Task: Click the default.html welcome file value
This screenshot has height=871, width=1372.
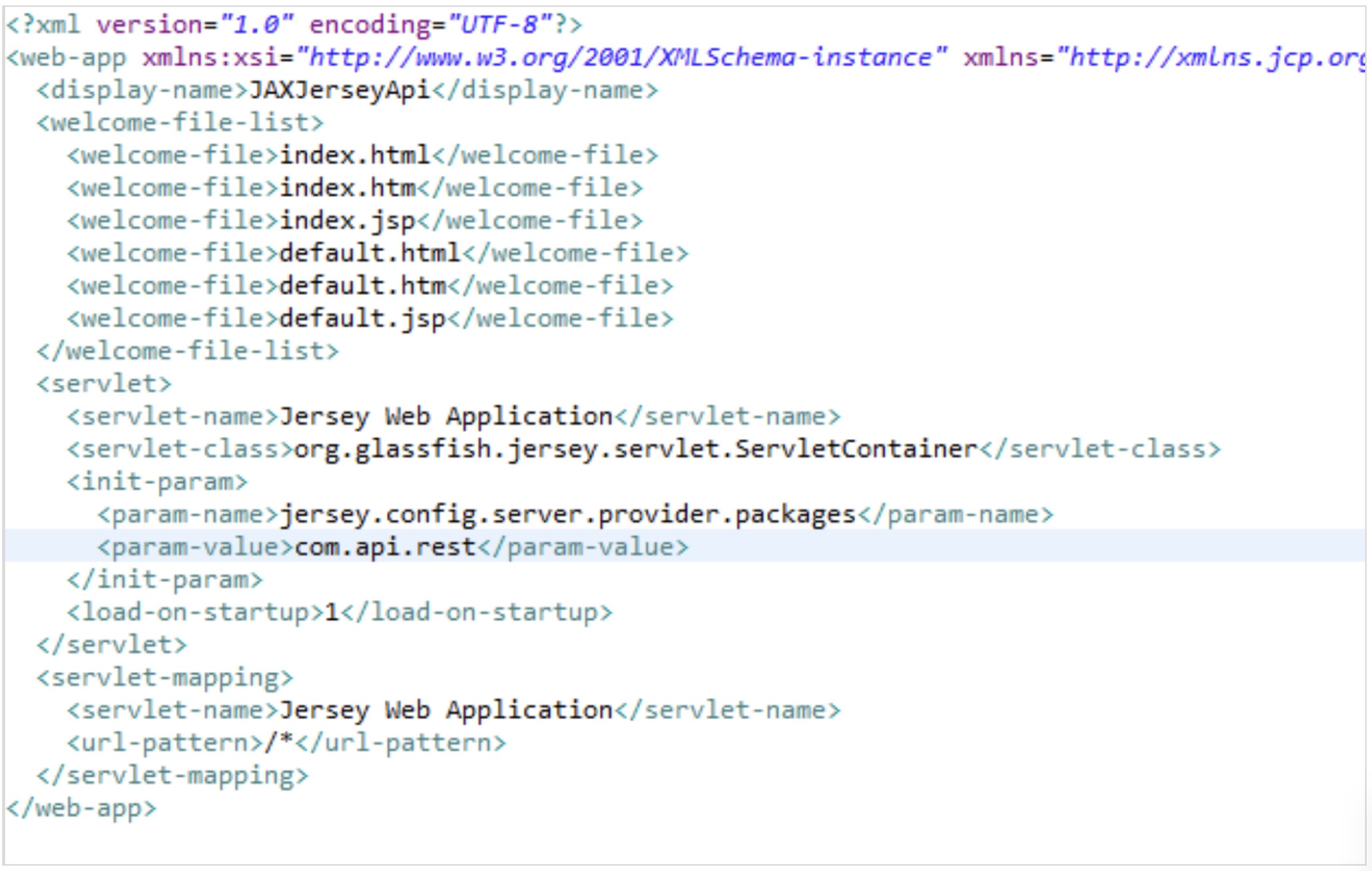Action: point(369,253)
